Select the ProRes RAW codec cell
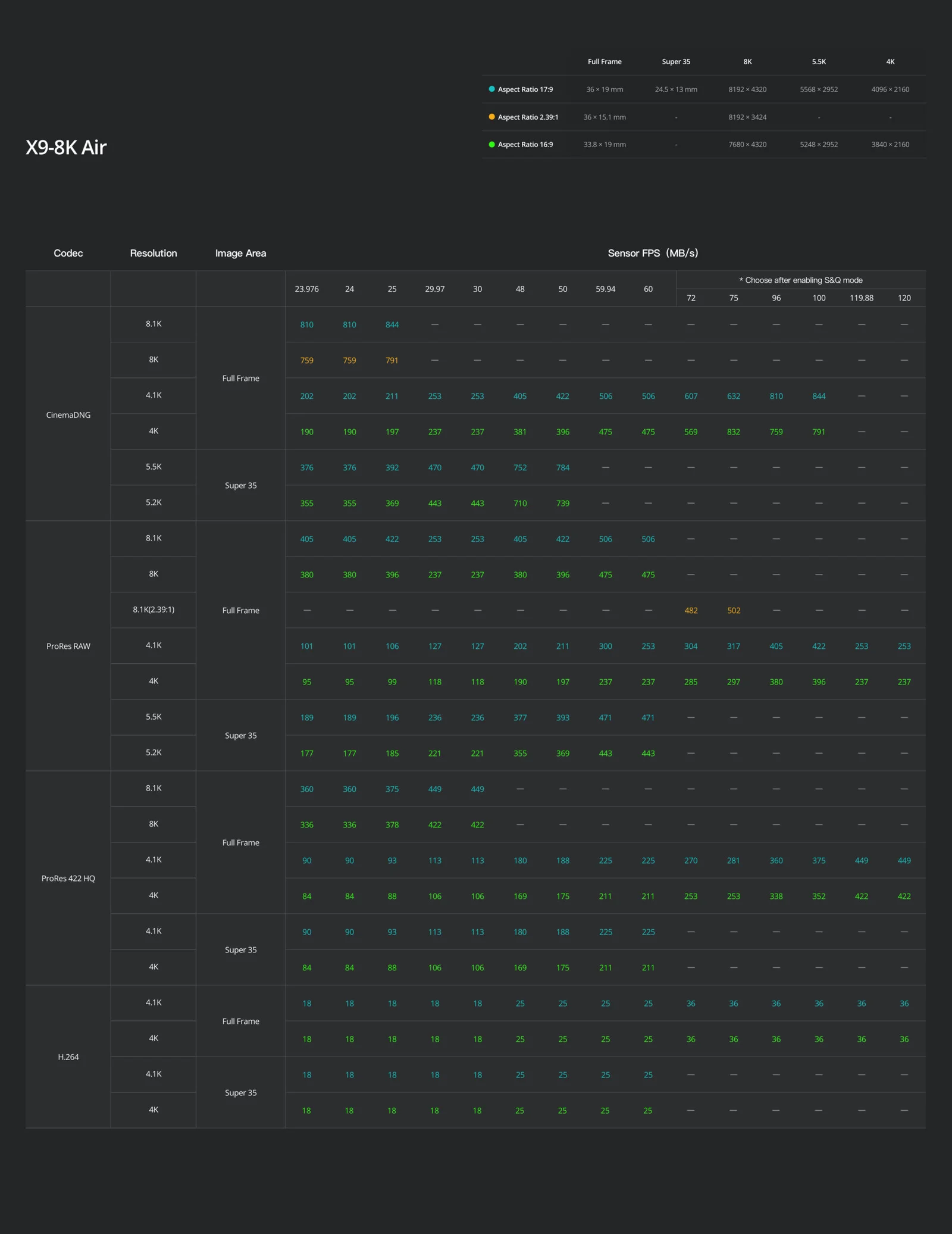The height and width of the screenshot is (1234, 952). [68, 646]
